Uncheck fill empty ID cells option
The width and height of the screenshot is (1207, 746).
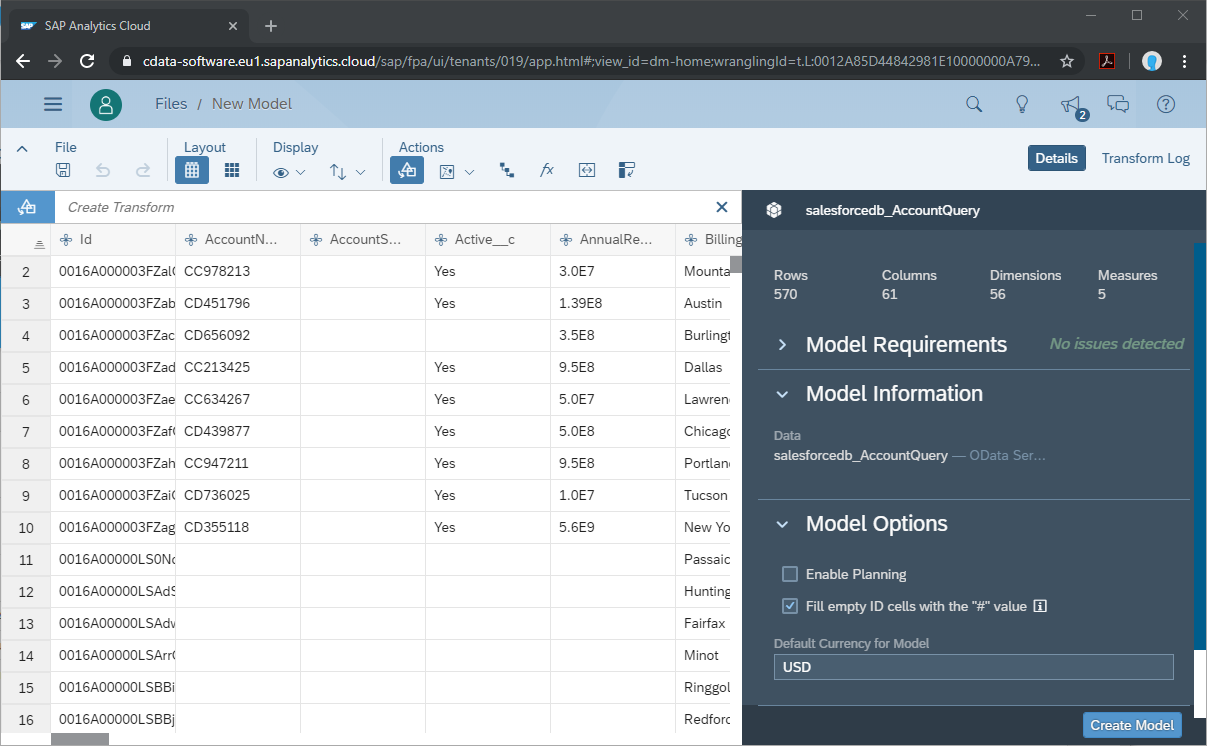point(789,606)
